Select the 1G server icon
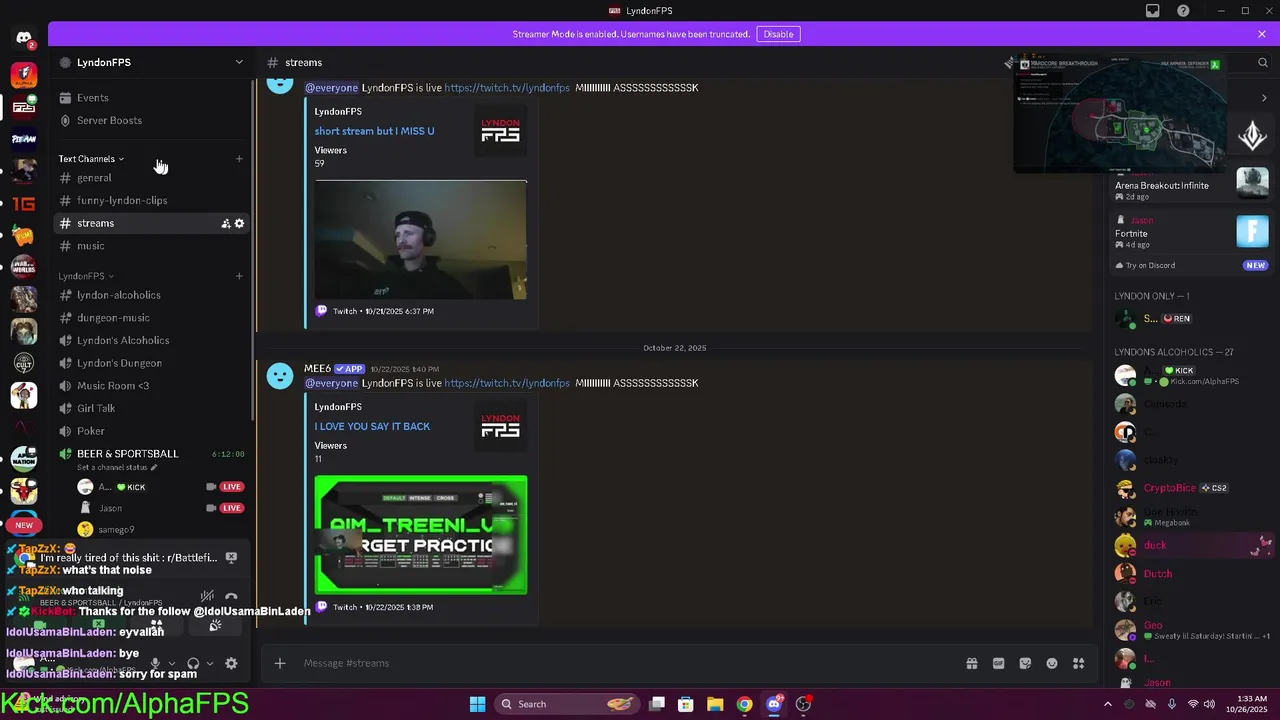1280x720 pixels. (24, 203)
